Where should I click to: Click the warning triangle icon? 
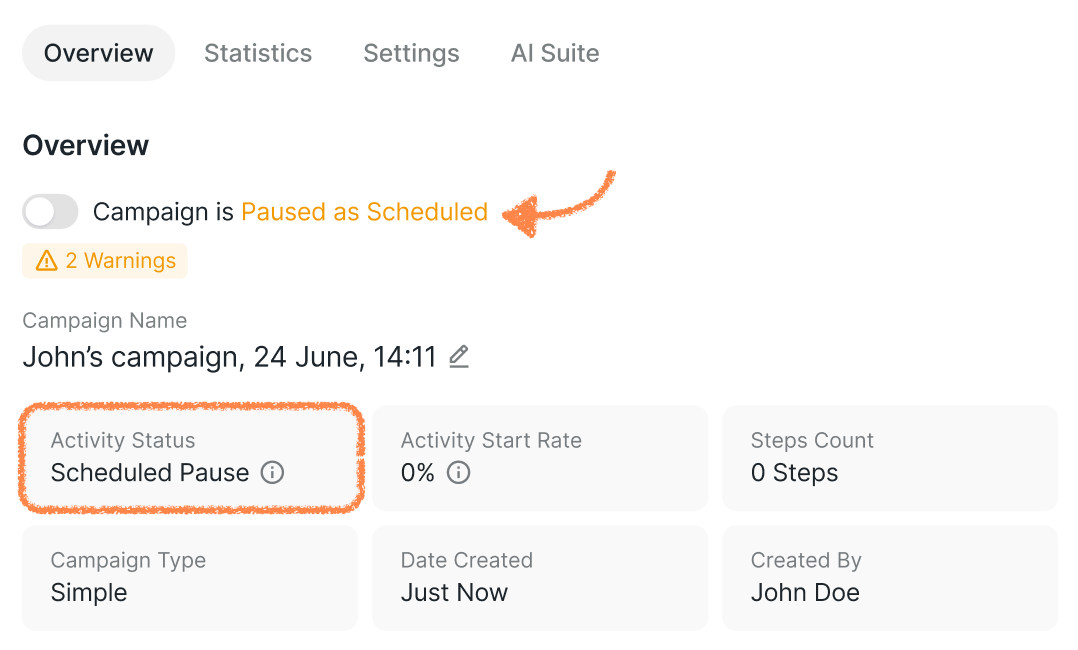tap(46, 261)
